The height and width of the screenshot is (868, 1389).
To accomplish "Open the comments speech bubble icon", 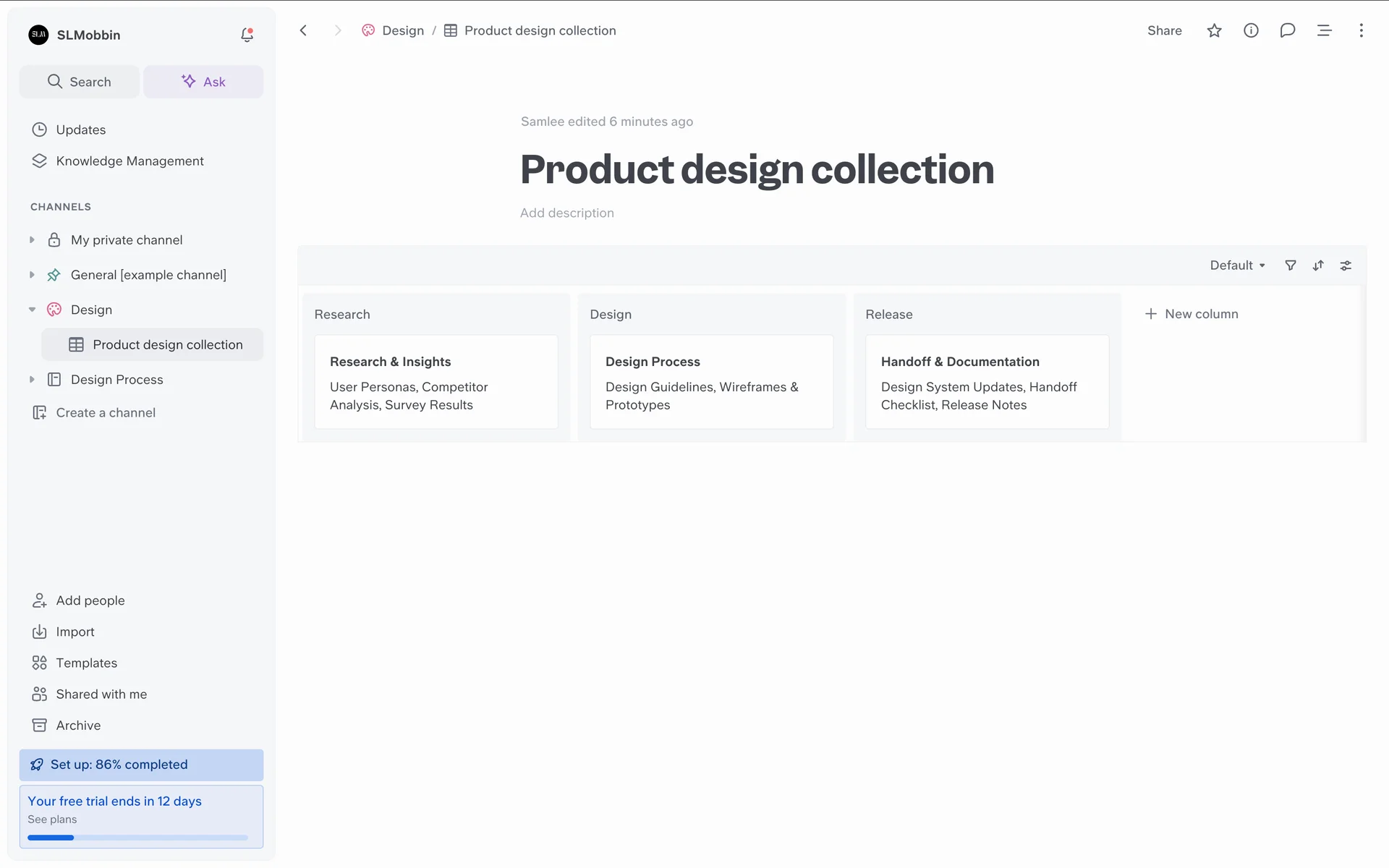I will point(1287,30).
